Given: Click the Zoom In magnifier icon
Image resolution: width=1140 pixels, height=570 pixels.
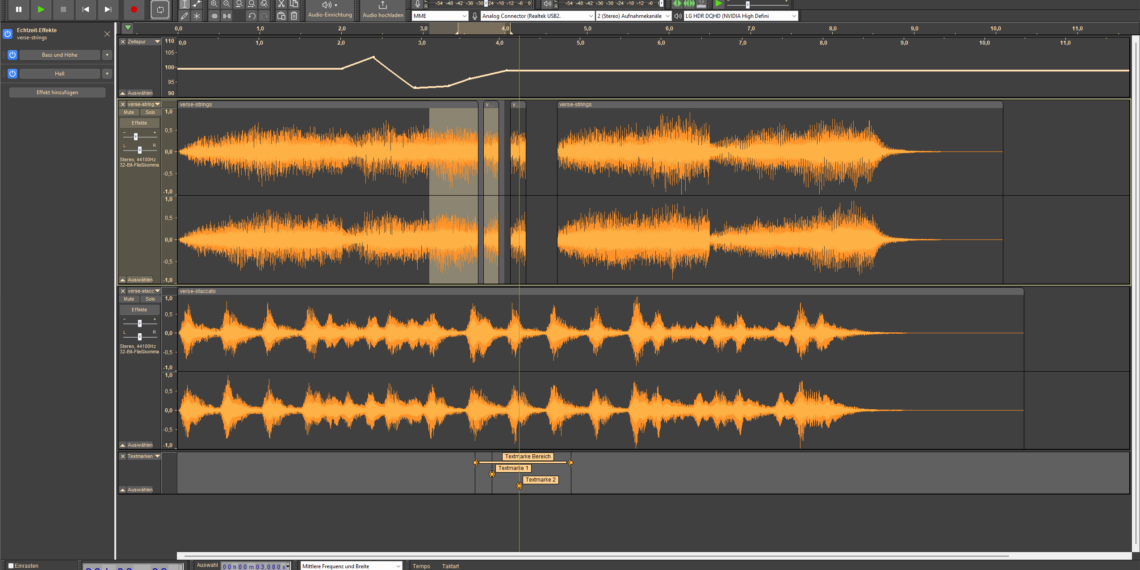Looking at the screenshot, I should coord(214,4).
